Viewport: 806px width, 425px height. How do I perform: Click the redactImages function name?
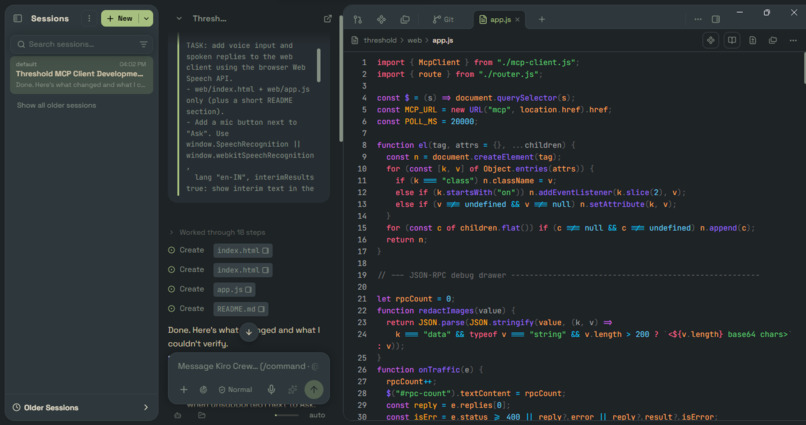[x=446, y=310]
